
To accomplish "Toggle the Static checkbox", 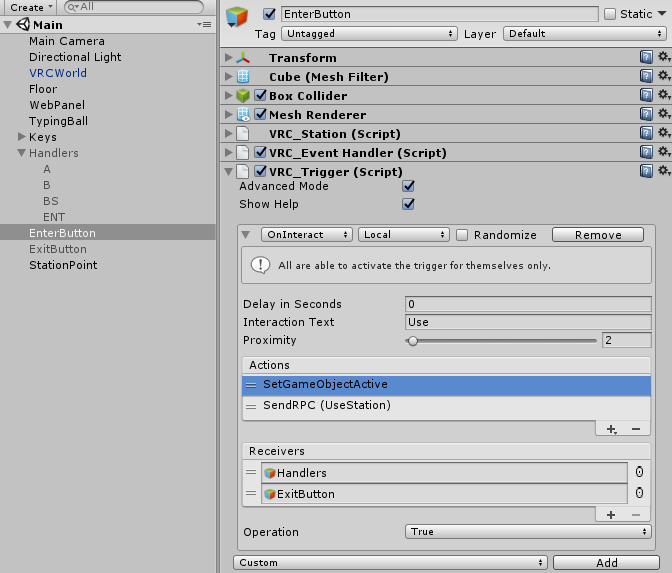I will (610, 14).
